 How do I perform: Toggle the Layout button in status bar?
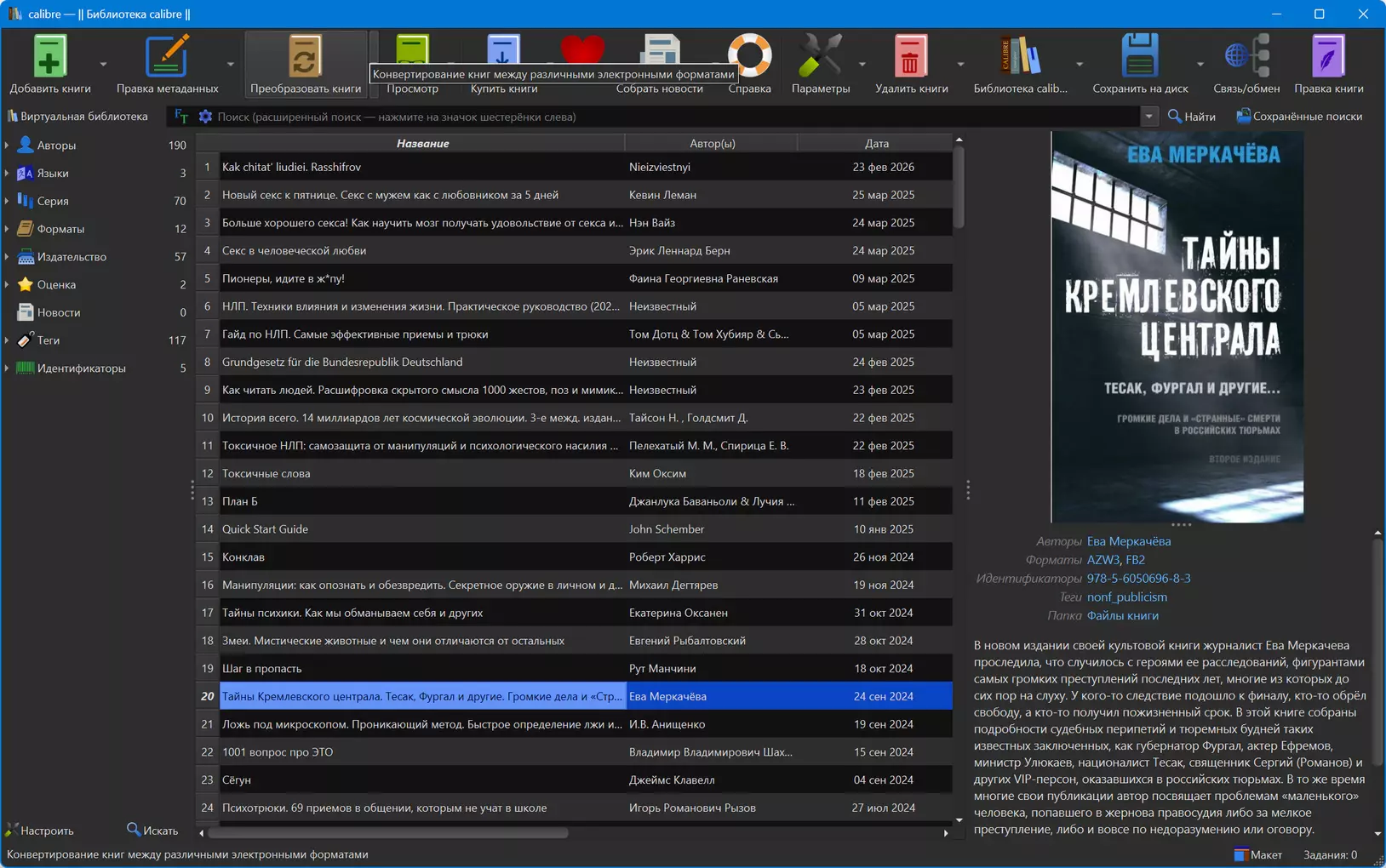click(x=1257, y=854)
